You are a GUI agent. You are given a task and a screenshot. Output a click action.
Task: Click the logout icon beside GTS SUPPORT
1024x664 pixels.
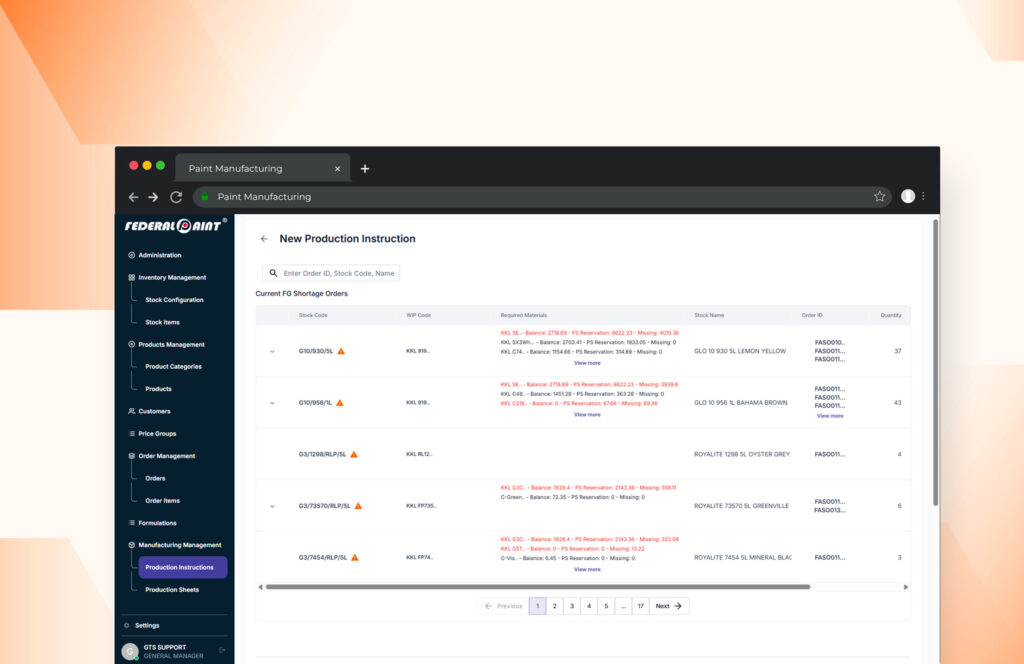222,650
